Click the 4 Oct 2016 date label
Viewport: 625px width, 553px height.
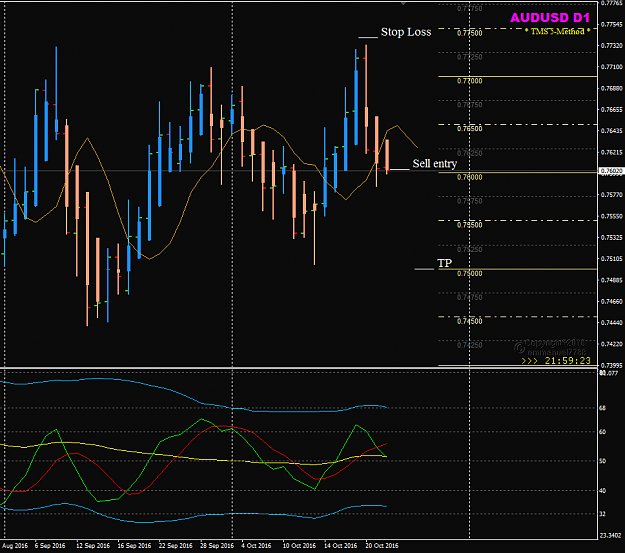[x=256, y=546]
